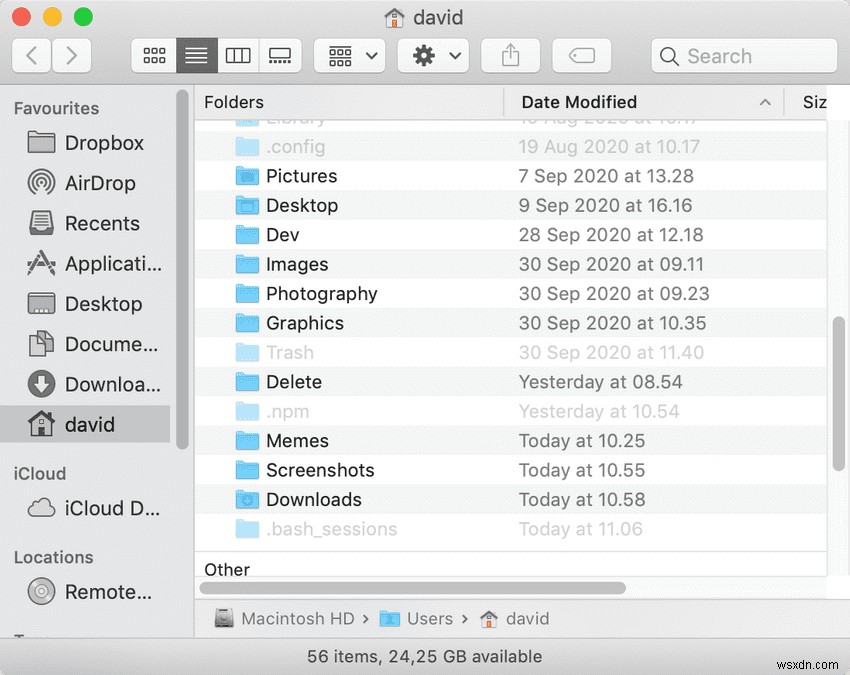Open Dropbox from the Favourites sidebar
Image resolution: width=850 pixels, height=675 pixels.
pos(102,143)
